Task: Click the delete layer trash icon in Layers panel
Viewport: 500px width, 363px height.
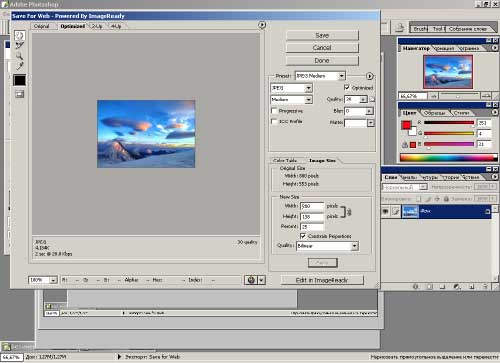Action: 485,286
